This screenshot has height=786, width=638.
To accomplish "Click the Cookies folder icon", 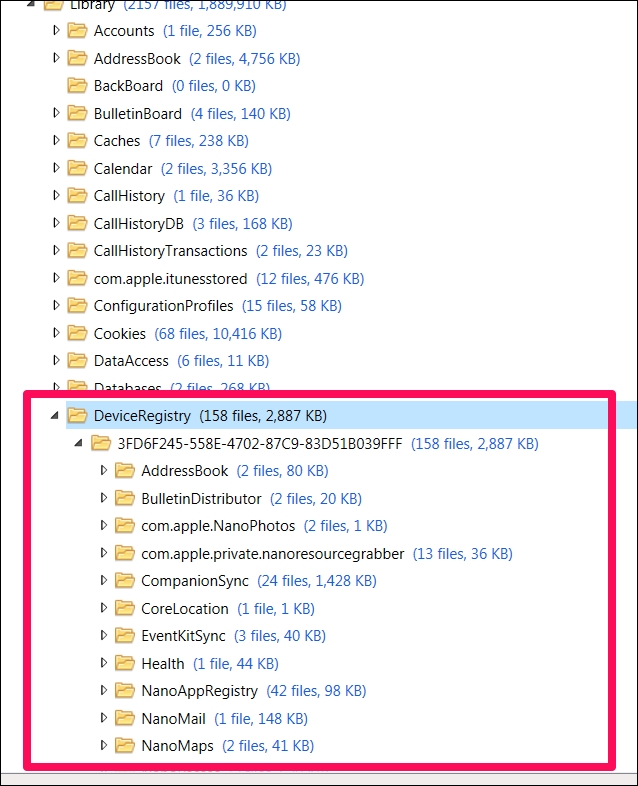I will click(77, 333).
